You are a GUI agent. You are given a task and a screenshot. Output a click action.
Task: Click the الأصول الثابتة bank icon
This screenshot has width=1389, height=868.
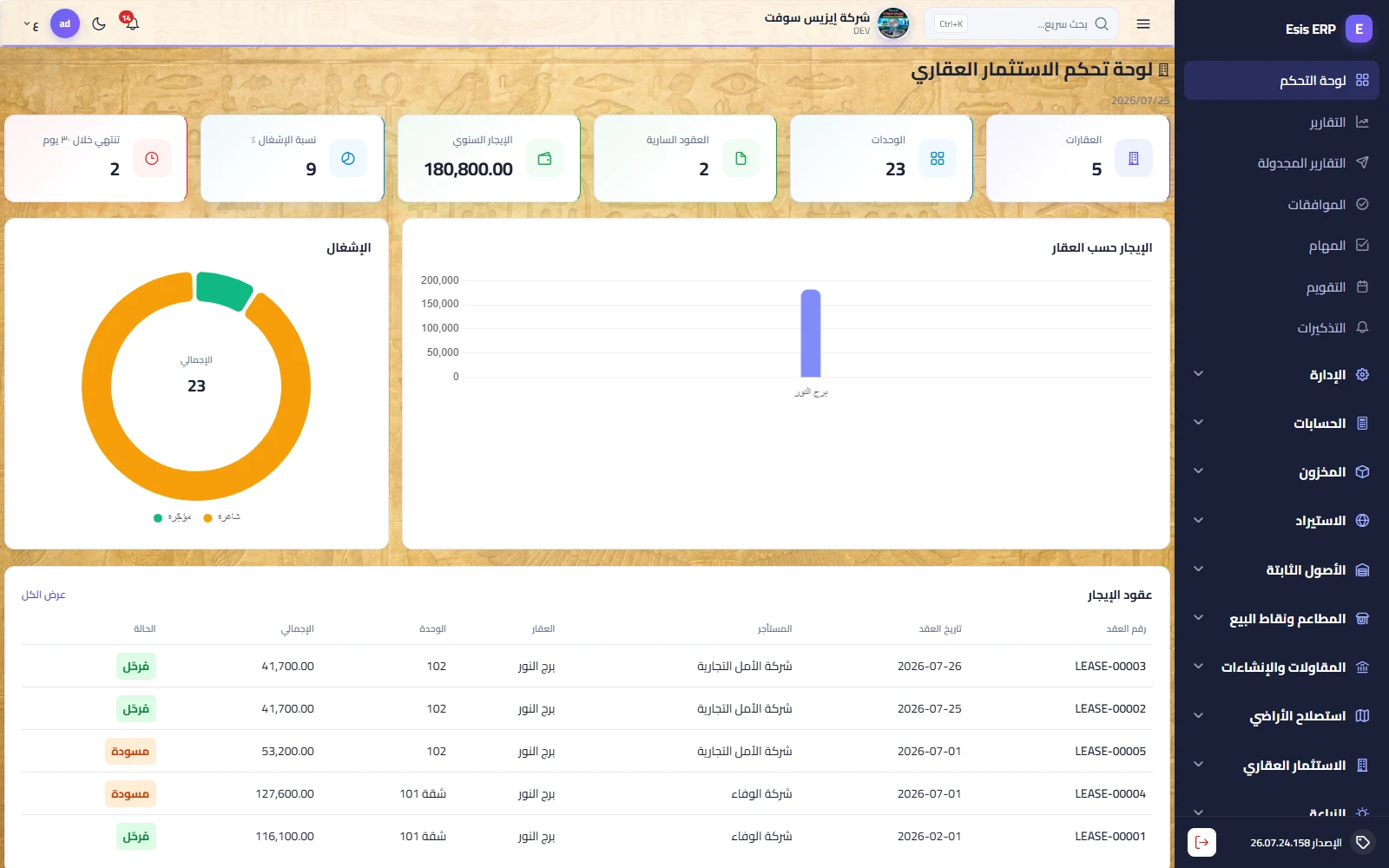click(x=1362, y=569)
